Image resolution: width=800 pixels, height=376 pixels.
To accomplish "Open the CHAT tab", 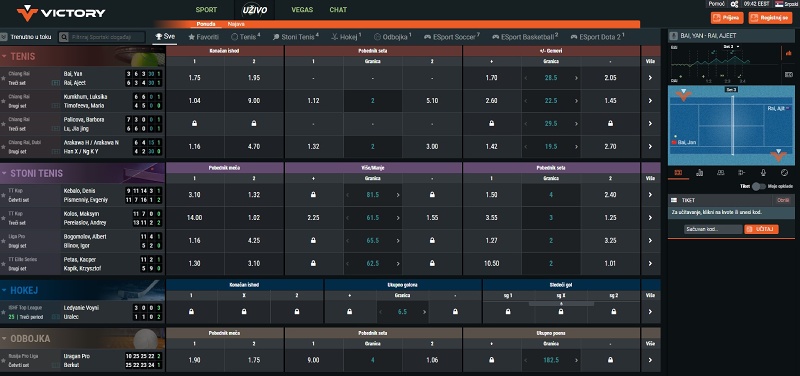I will (338, 10).
